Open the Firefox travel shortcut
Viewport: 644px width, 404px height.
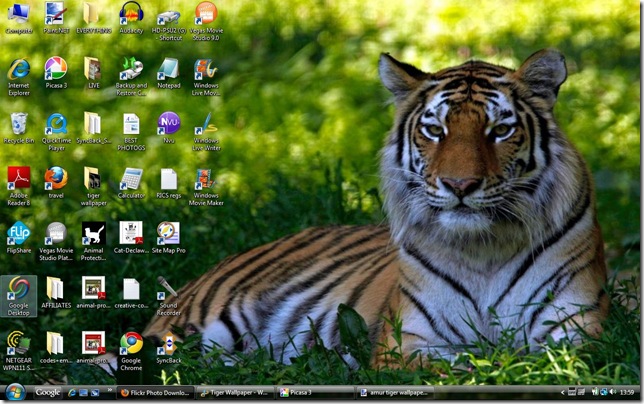56,183
